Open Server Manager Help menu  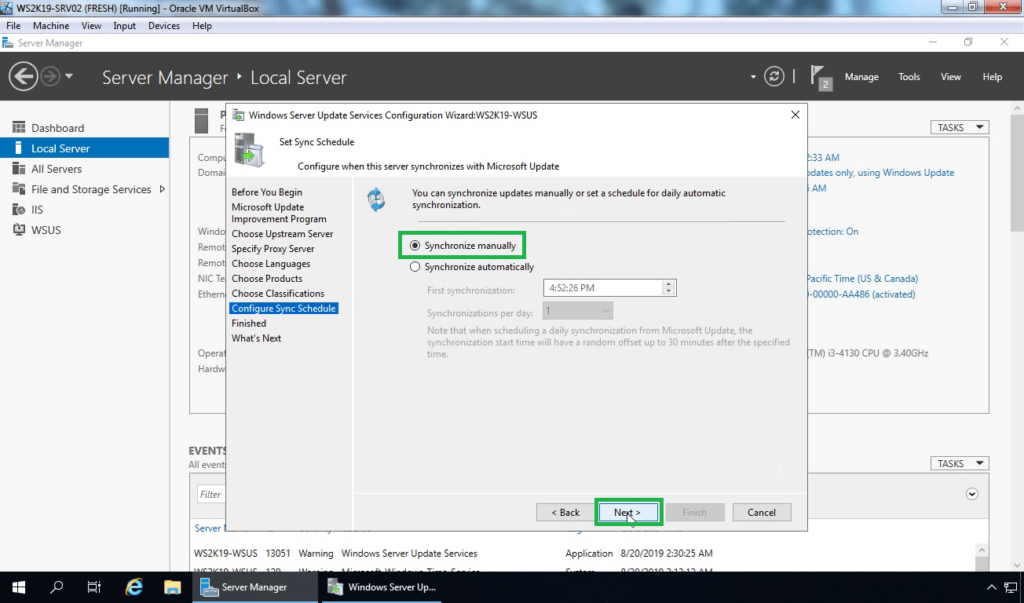[x=992, y=76]
